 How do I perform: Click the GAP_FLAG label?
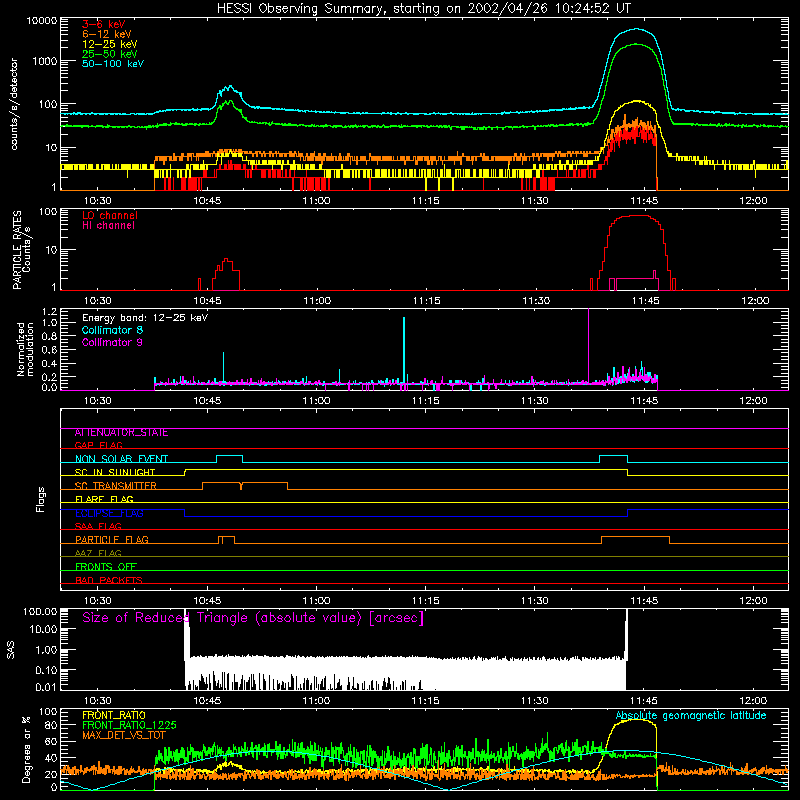tap(98, 445)
